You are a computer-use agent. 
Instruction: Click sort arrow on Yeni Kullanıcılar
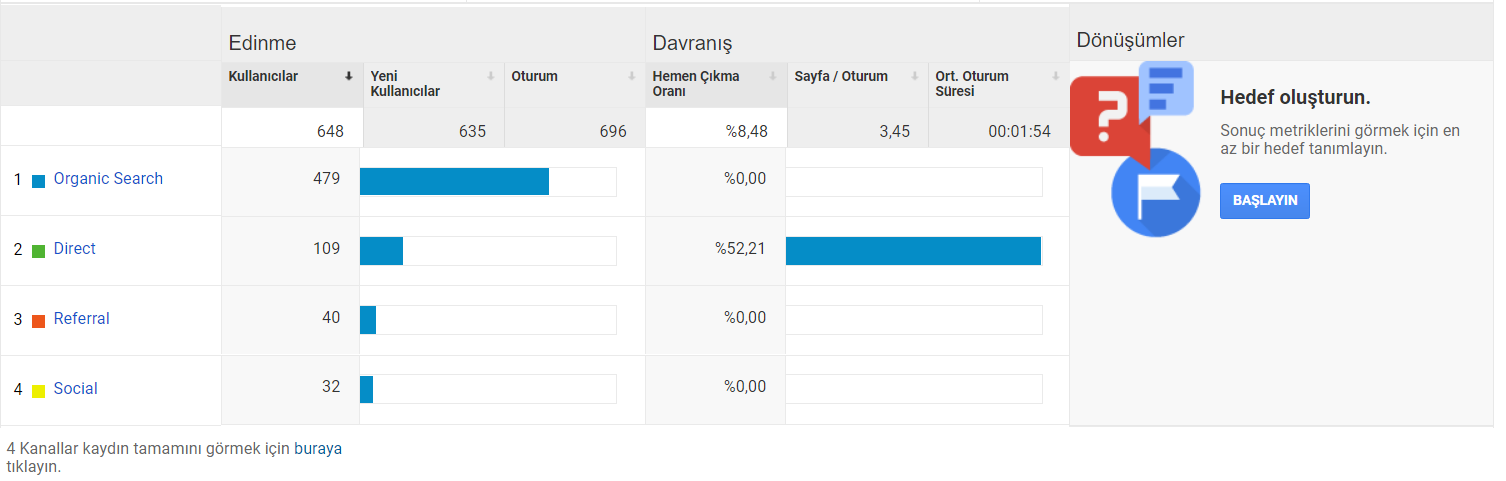pyautogui.click(x=491, y=76)
